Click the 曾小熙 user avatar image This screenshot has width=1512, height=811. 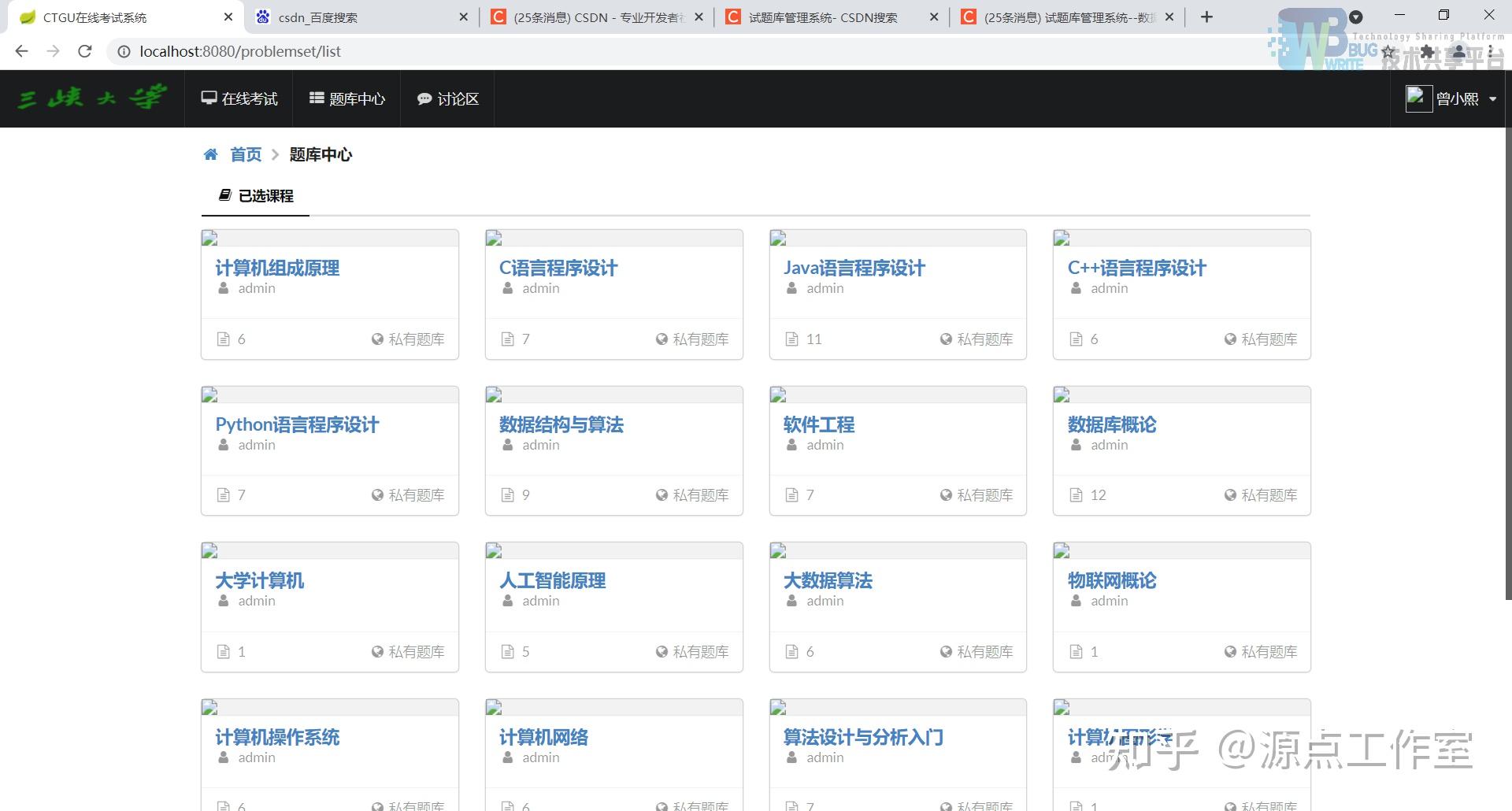[1418, 98]
